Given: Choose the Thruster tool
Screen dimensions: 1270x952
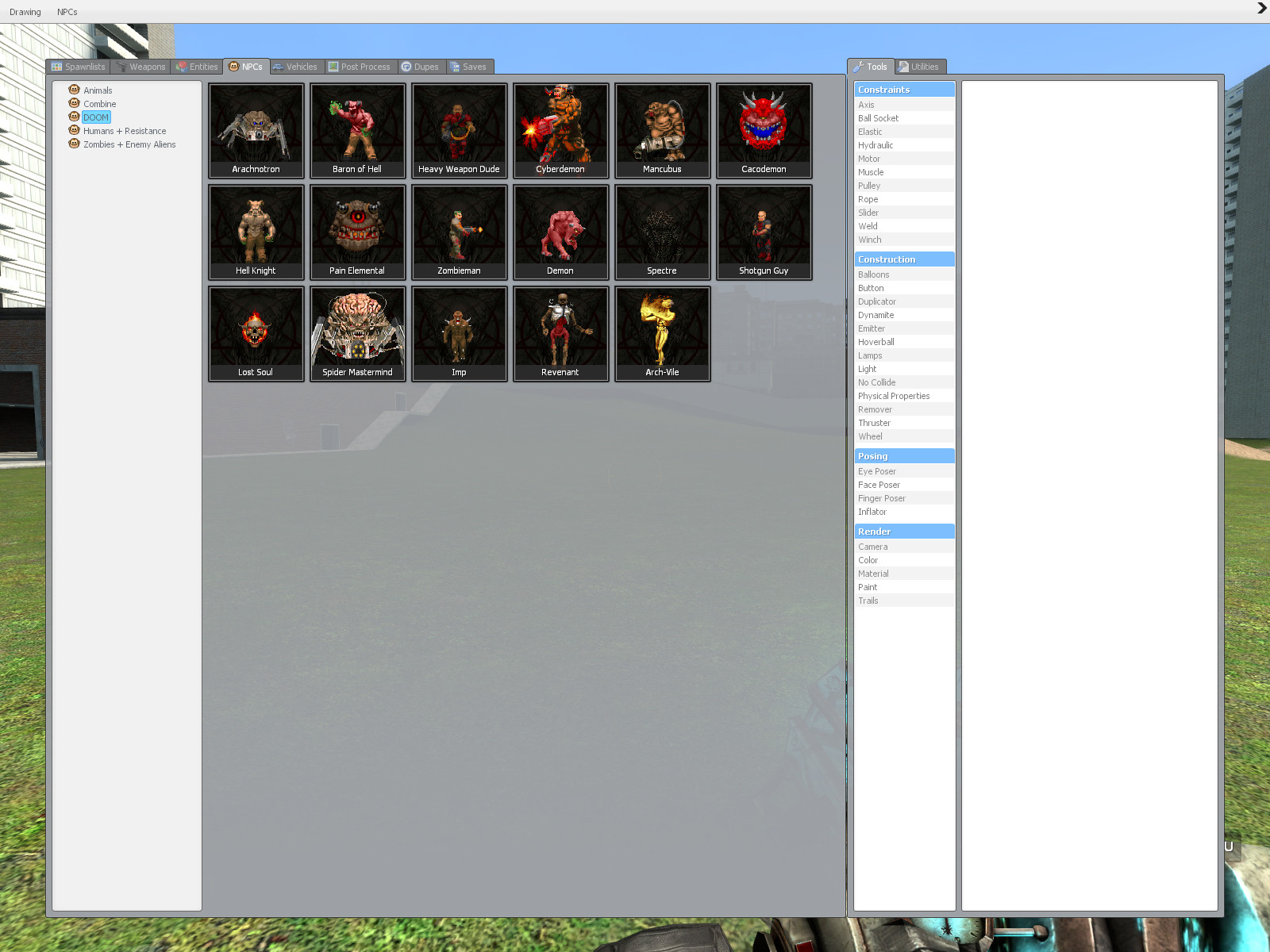Looking at the screenshot, I should pyautogui.click(x=905, y=423).
